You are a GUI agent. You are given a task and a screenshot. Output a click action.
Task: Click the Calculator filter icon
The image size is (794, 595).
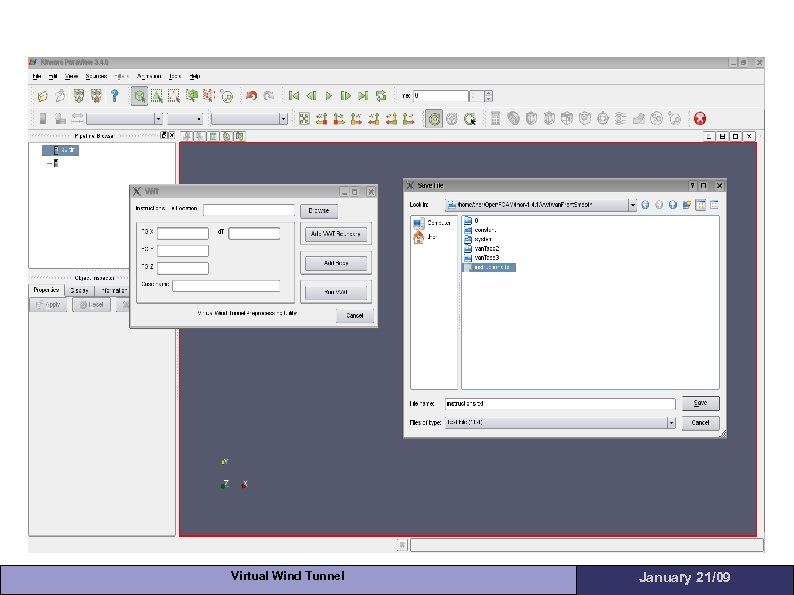click(x=496, y=119)
